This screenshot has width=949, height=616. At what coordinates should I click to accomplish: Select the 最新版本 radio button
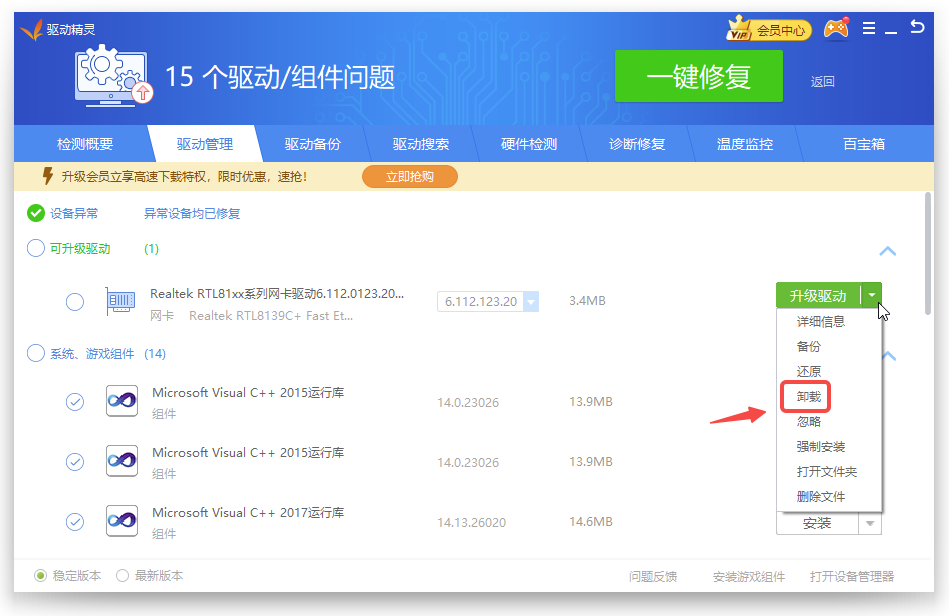pos(123,576)
